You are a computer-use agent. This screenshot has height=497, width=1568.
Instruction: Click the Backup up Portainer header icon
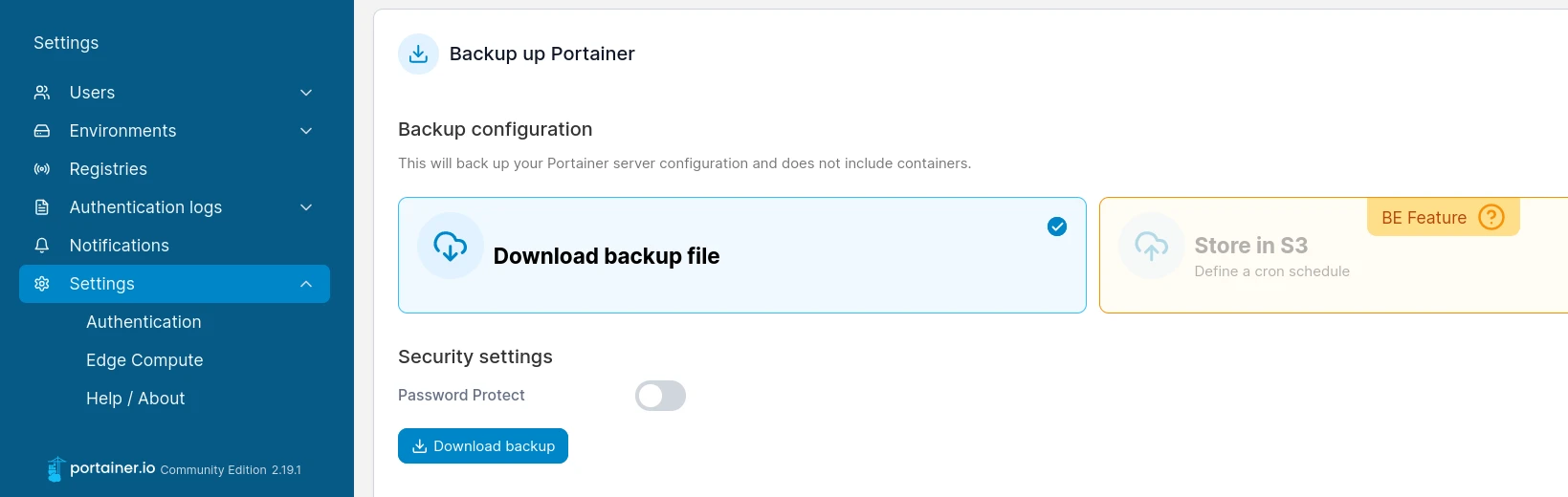point(418,54)
